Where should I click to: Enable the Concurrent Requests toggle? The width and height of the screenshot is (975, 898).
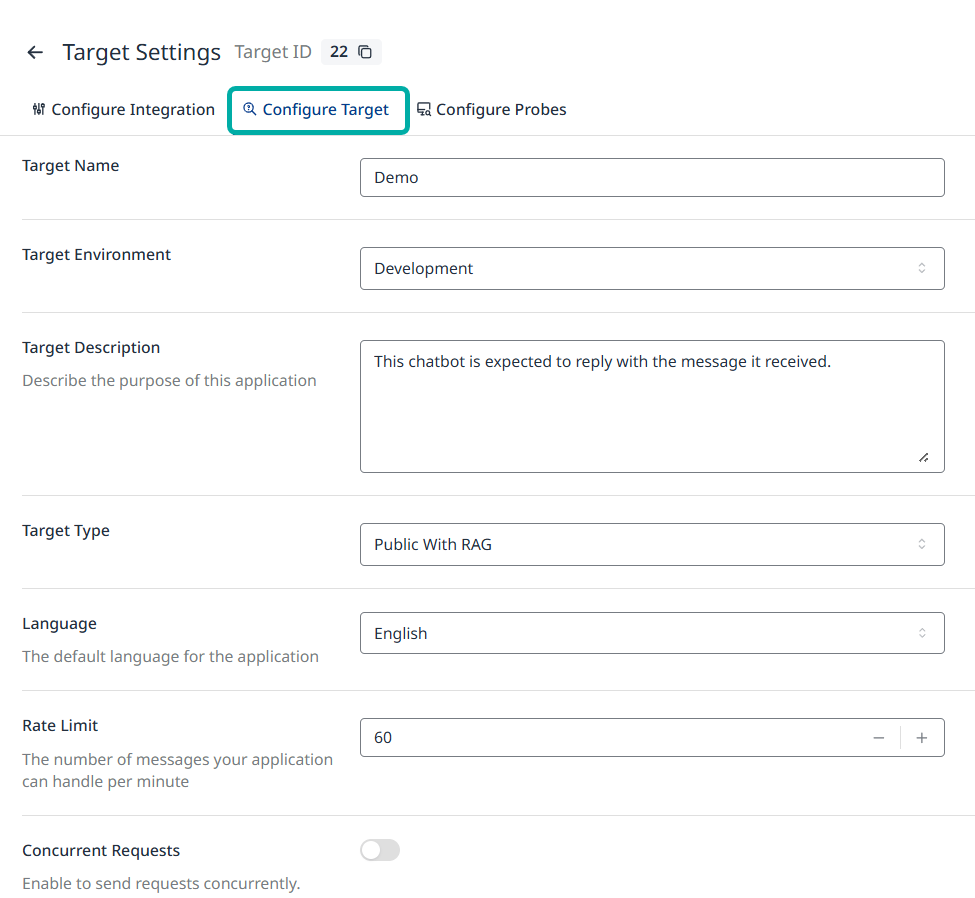(380, 850)
